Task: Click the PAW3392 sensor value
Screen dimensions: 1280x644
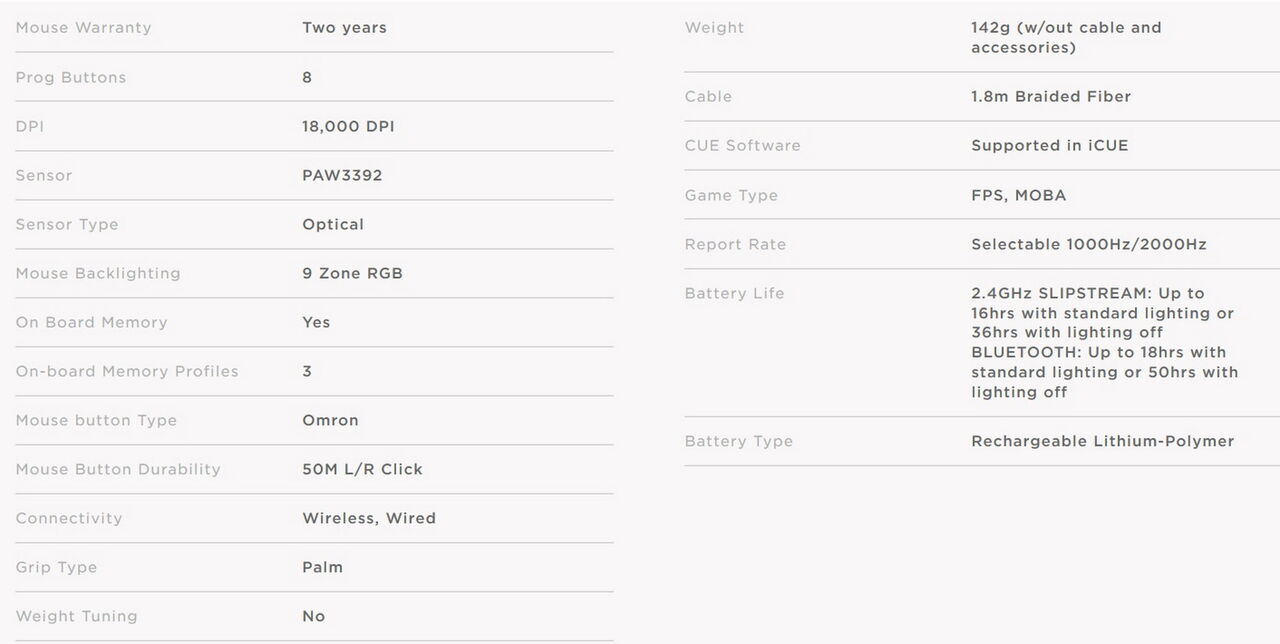Action: click(342, 175)
